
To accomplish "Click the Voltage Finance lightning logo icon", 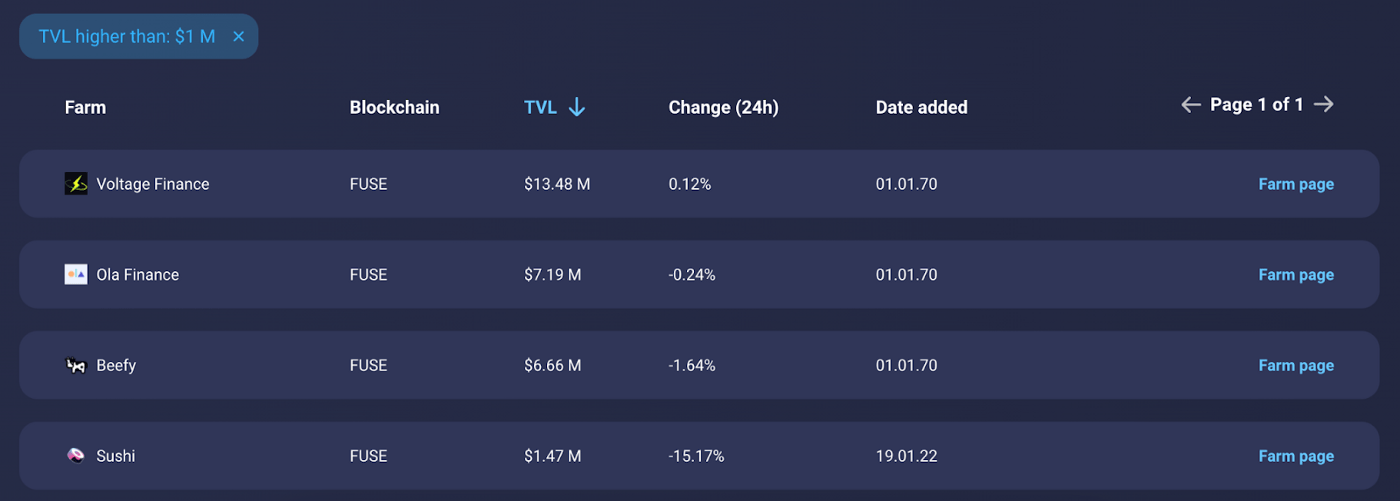I will click(x=76, y=184).
